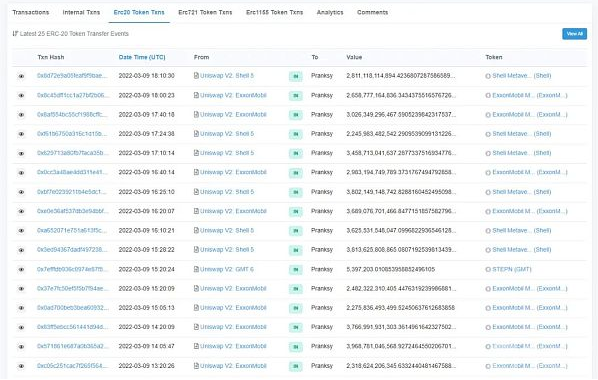This screenshot has height=380, width=598.
Task: Click the eye icon for the 17:40:18 transaction
Action: tap(21, 115)
